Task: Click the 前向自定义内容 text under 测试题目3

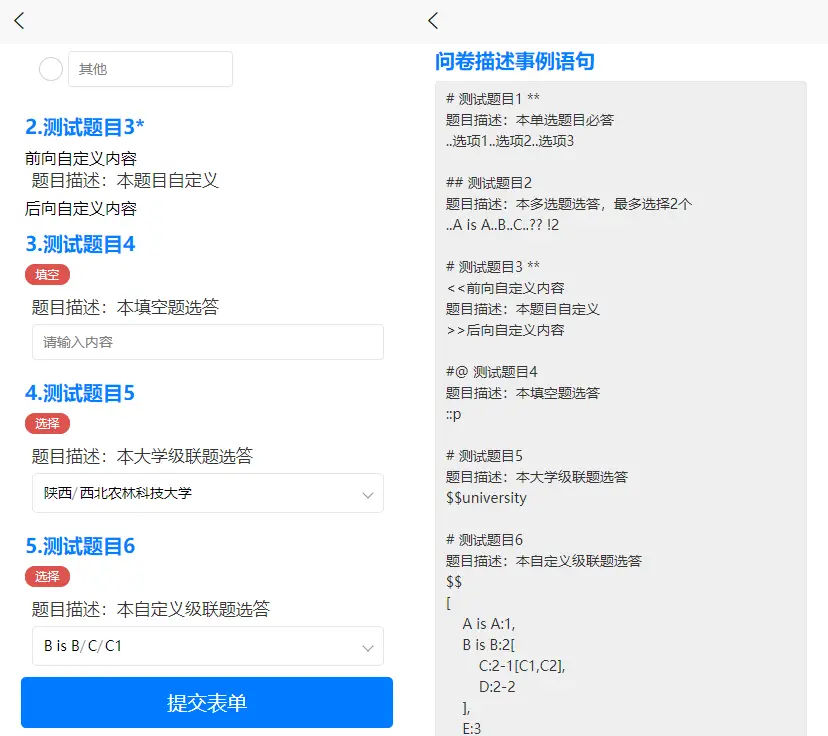Action: click(81, 158)
